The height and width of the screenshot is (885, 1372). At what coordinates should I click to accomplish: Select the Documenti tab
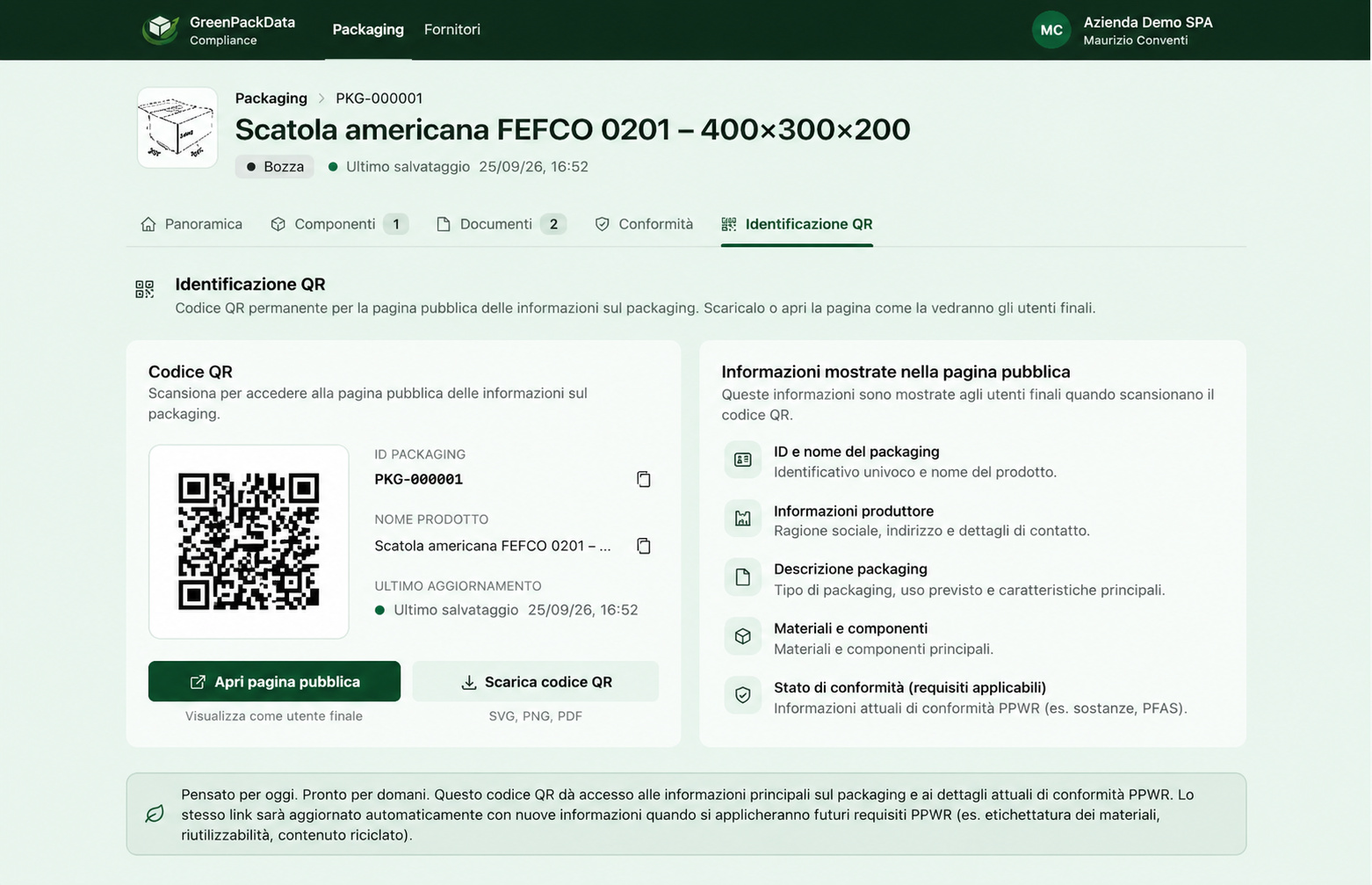(501, 224)
